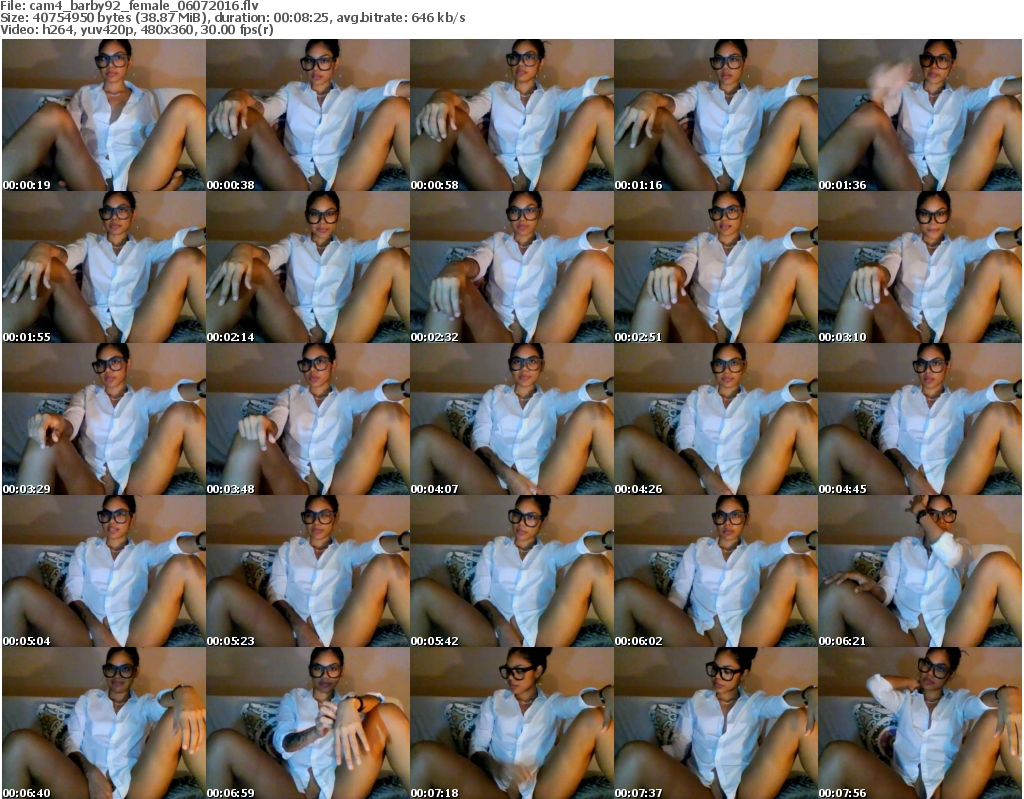Click the thumbnail stamped 00:07:18

(511, 723)
